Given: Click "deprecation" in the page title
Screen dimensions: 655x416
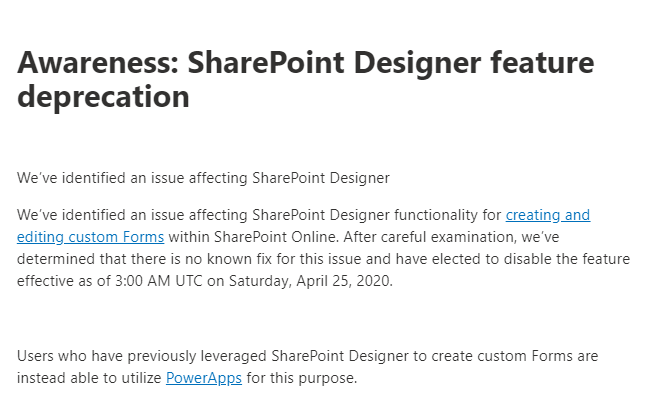Looking at the screenshot, I should coord(103,97).
